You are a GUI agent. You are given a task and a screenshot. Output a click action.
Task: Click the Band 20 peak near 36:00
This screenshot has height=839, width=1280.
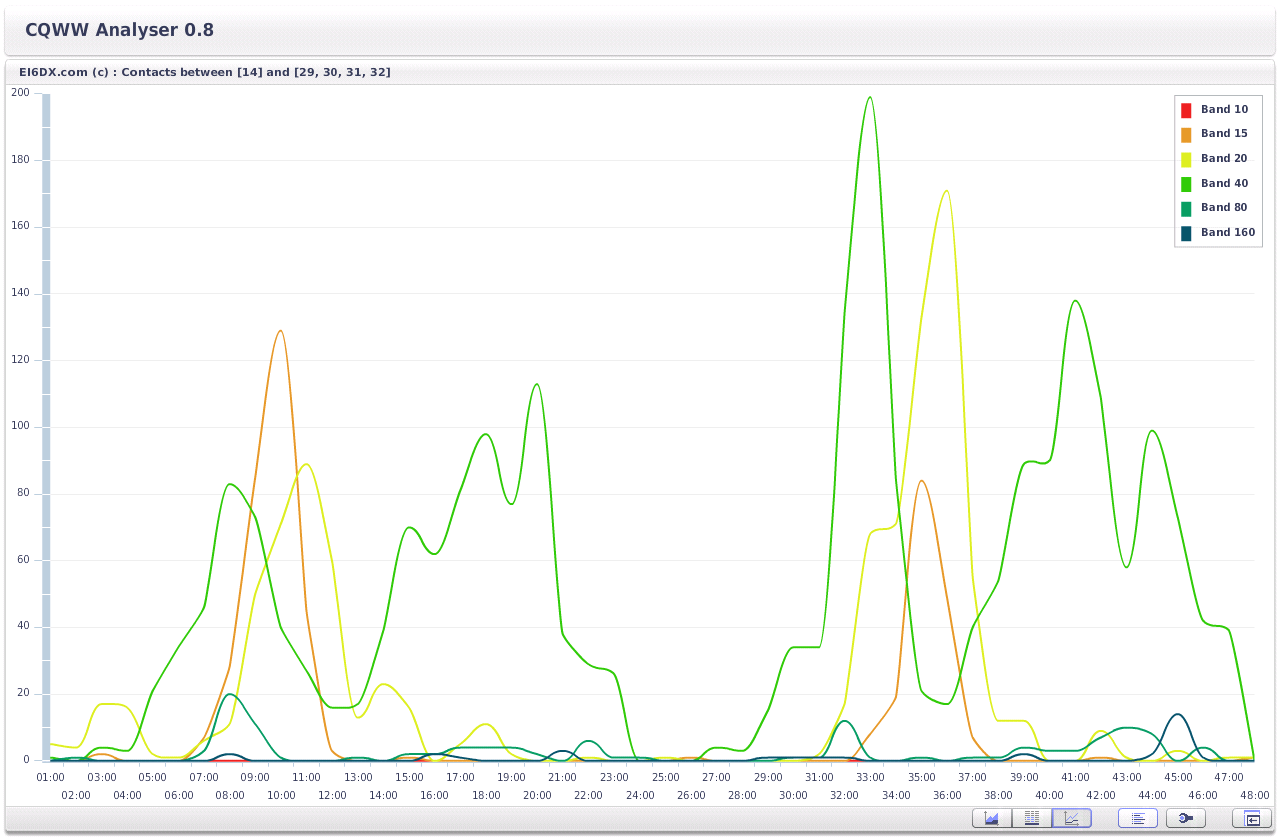[x=946, y=191]
